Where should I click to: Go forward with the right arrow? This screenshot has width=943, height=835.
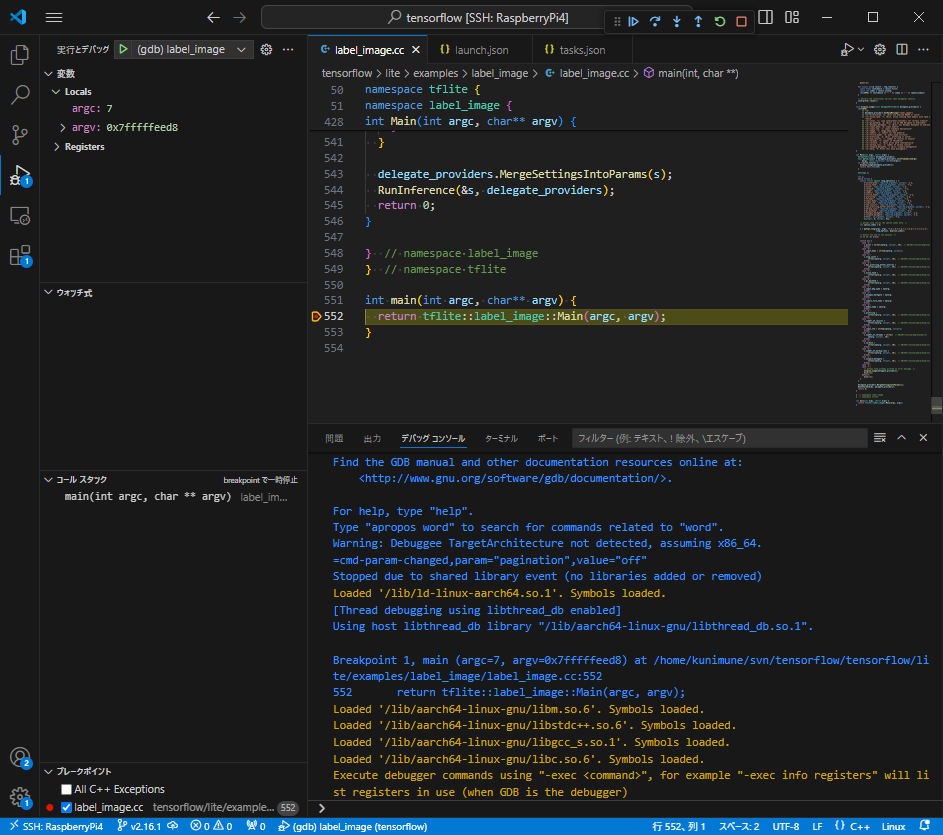click(239, 17)
